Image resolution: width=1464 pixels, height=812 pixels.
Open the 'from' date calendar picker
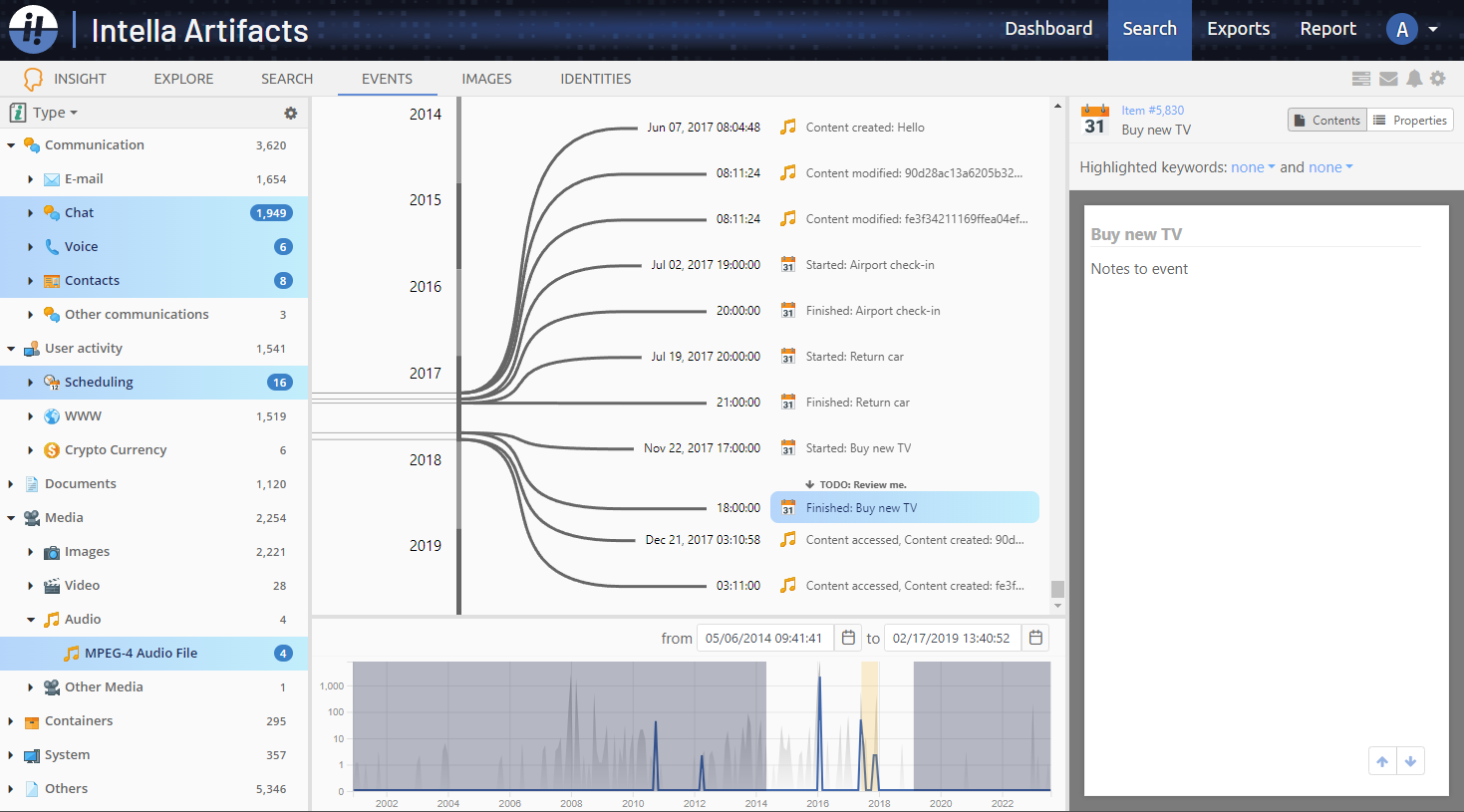click(x=848, y=638)
